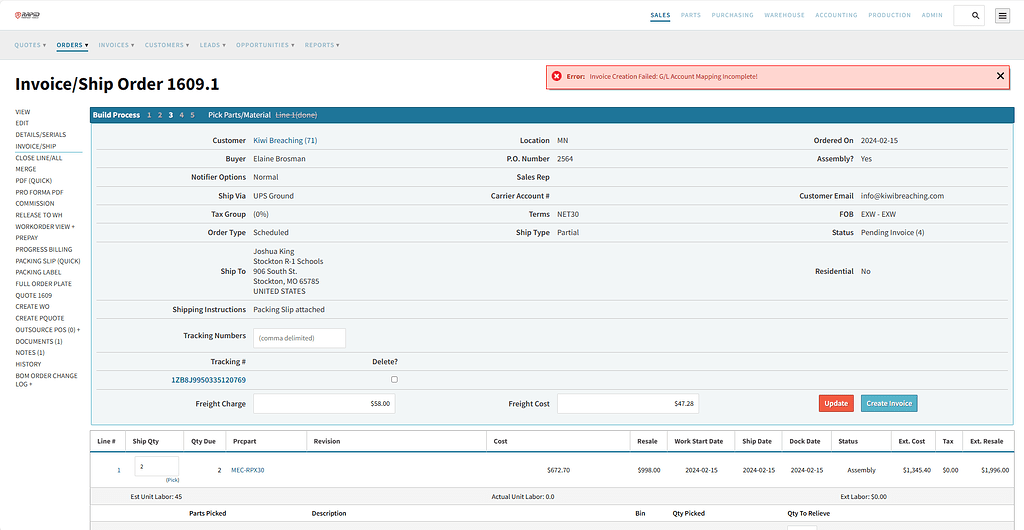Click the Tracking Numbers input field
Screen dimensions: 1024x530
click(299, 338)
